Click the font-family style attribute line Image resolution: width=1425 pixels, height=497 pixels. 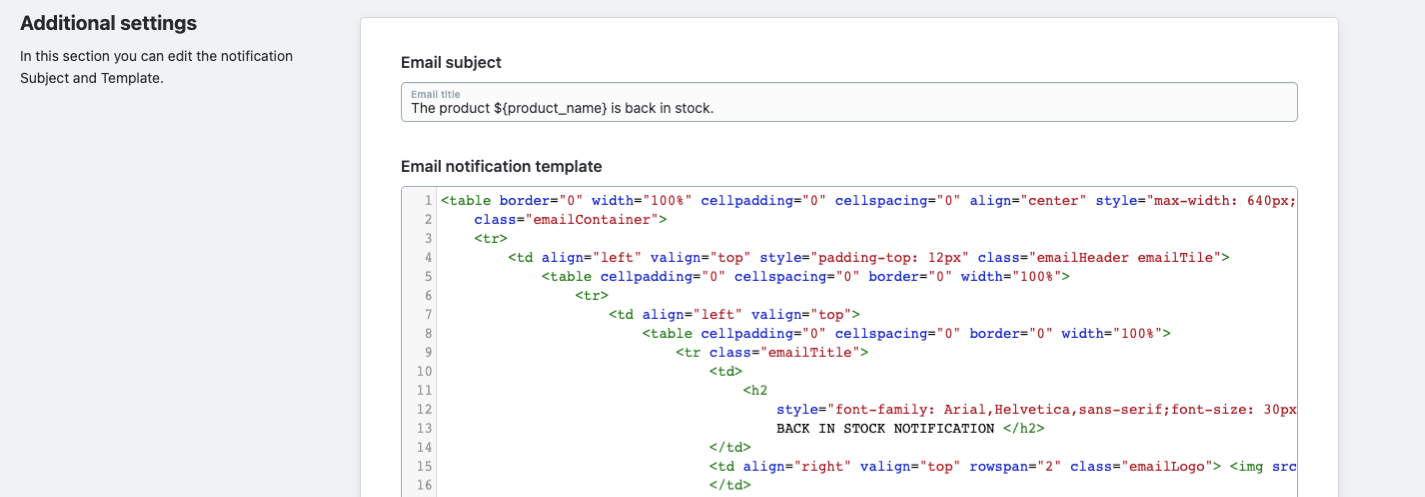point(1036,409)
